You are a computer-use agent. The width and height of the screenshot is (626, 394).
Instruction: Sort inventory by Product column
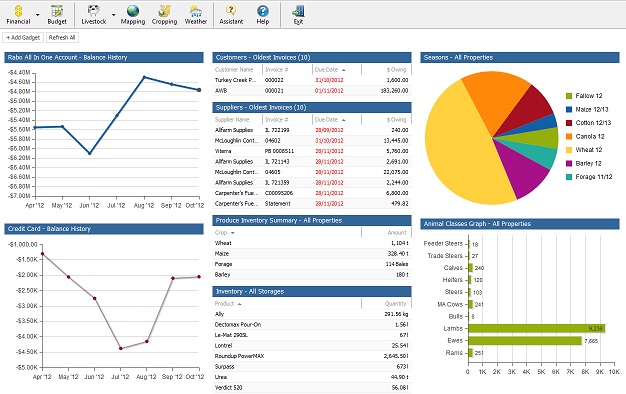[287, 303]
